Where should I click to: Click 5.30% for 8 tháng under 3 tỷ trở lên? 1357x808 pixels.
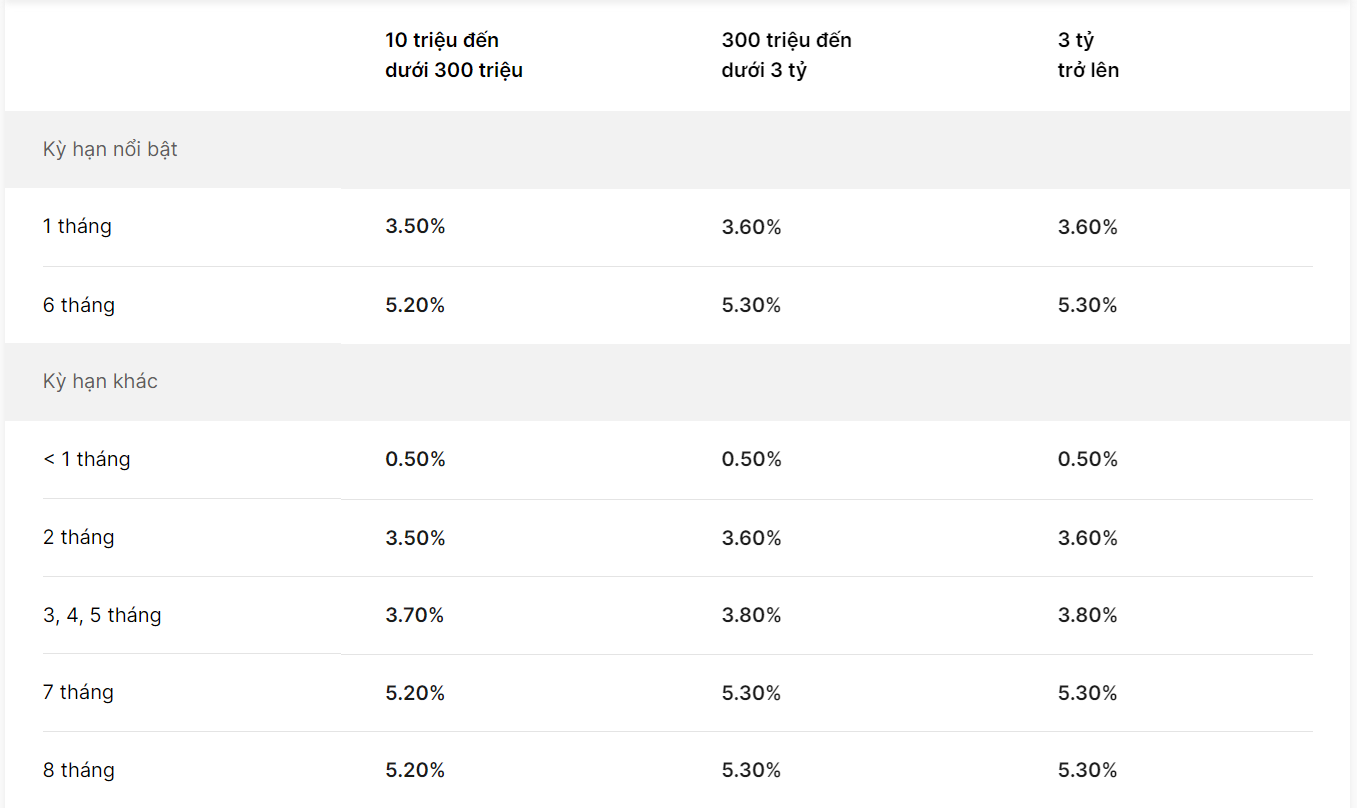click(x=1088, y=770)
